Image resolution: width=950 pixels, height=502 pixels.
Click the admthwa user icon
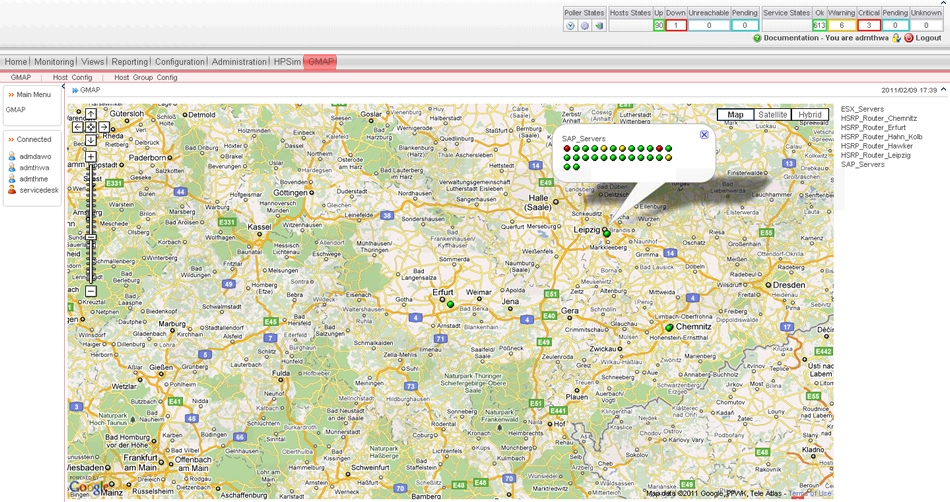pos(12,168)
